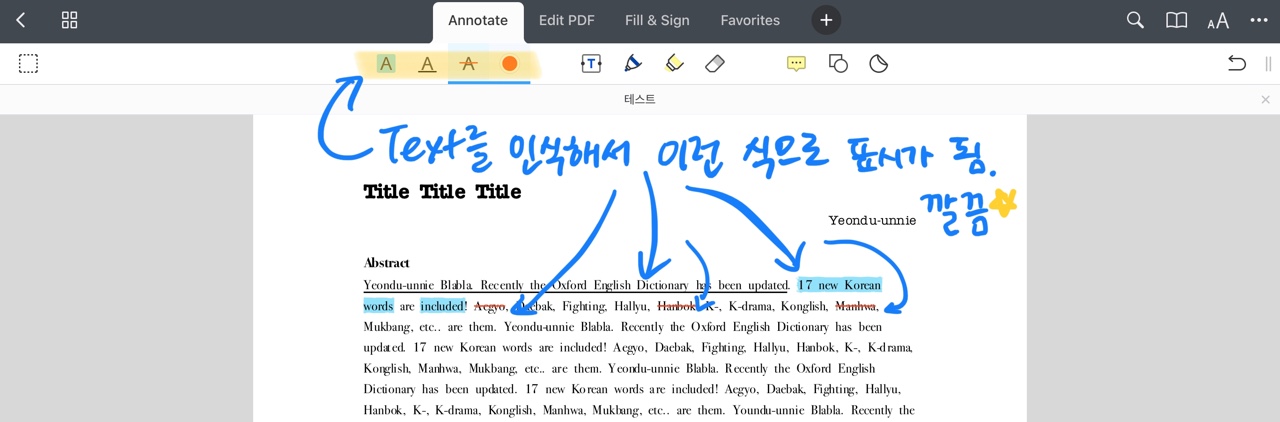Image resolution: width=1280 pixels, height=422 pixels.
Task: Select the freehand highlighter marker tool
Action: (x=674, y=64)
